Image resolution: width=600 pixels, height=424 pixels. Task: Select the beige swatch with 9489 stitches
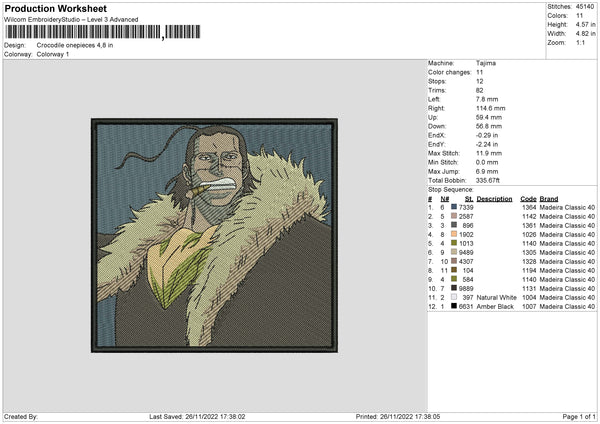pyautogui.click(x=455, y=252)
